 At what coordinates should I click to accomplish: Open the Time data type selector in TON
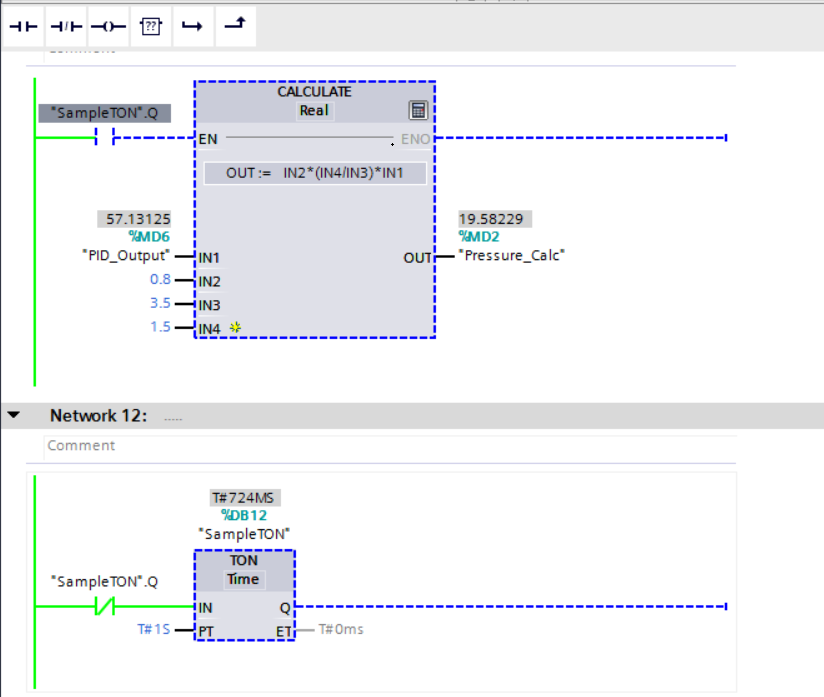pos(243,579)
